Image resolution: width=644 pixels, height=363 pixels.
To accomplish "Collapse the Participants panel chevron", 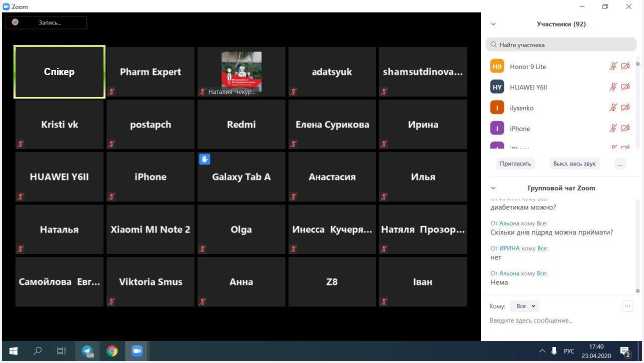I will coord(493,24).
